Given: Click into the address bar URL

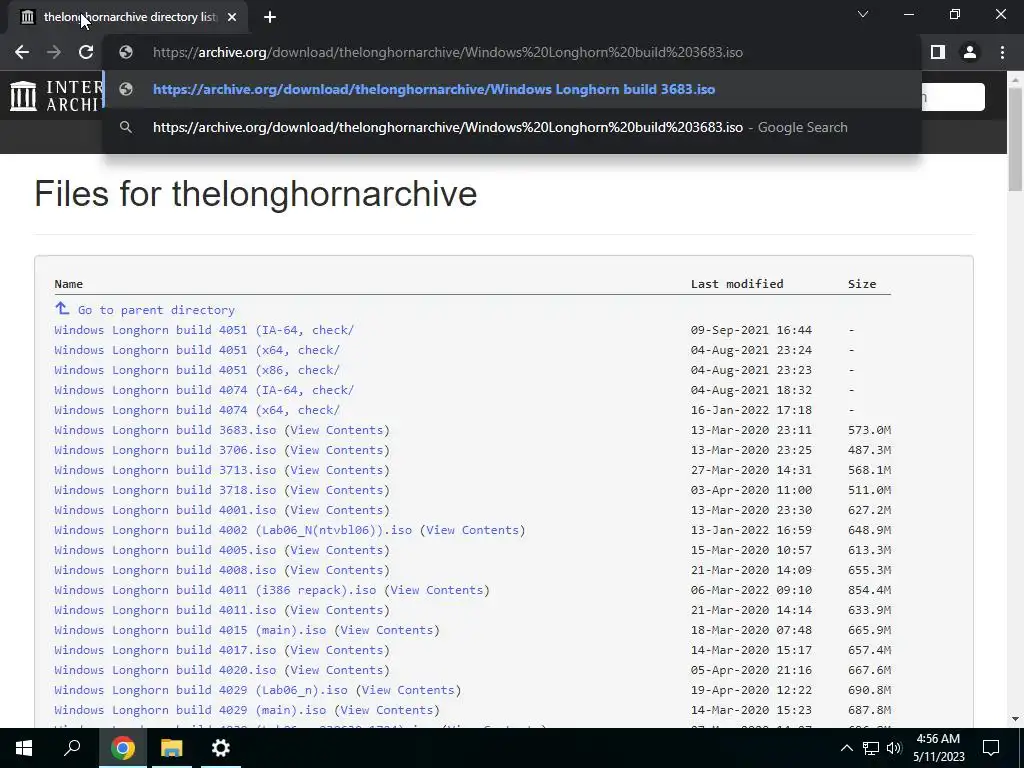Looking at the screenshot, I should coord(447,52).
